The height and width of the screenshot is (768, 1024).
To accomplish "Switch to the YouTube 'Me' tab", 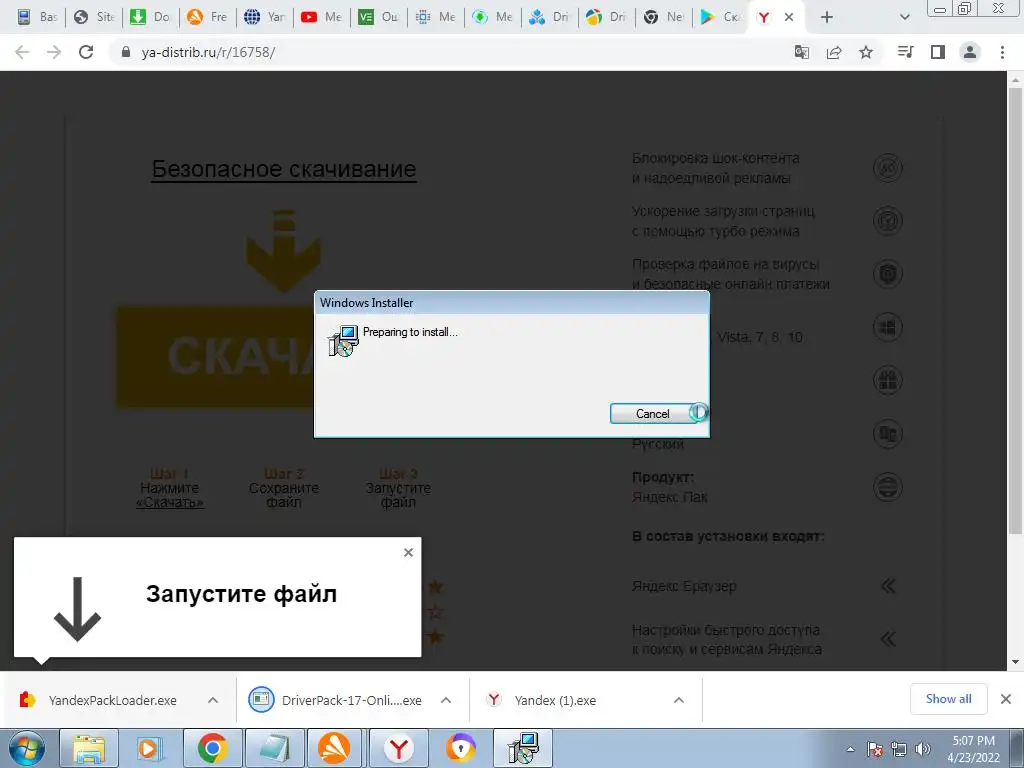I will (x=321, y=17).
